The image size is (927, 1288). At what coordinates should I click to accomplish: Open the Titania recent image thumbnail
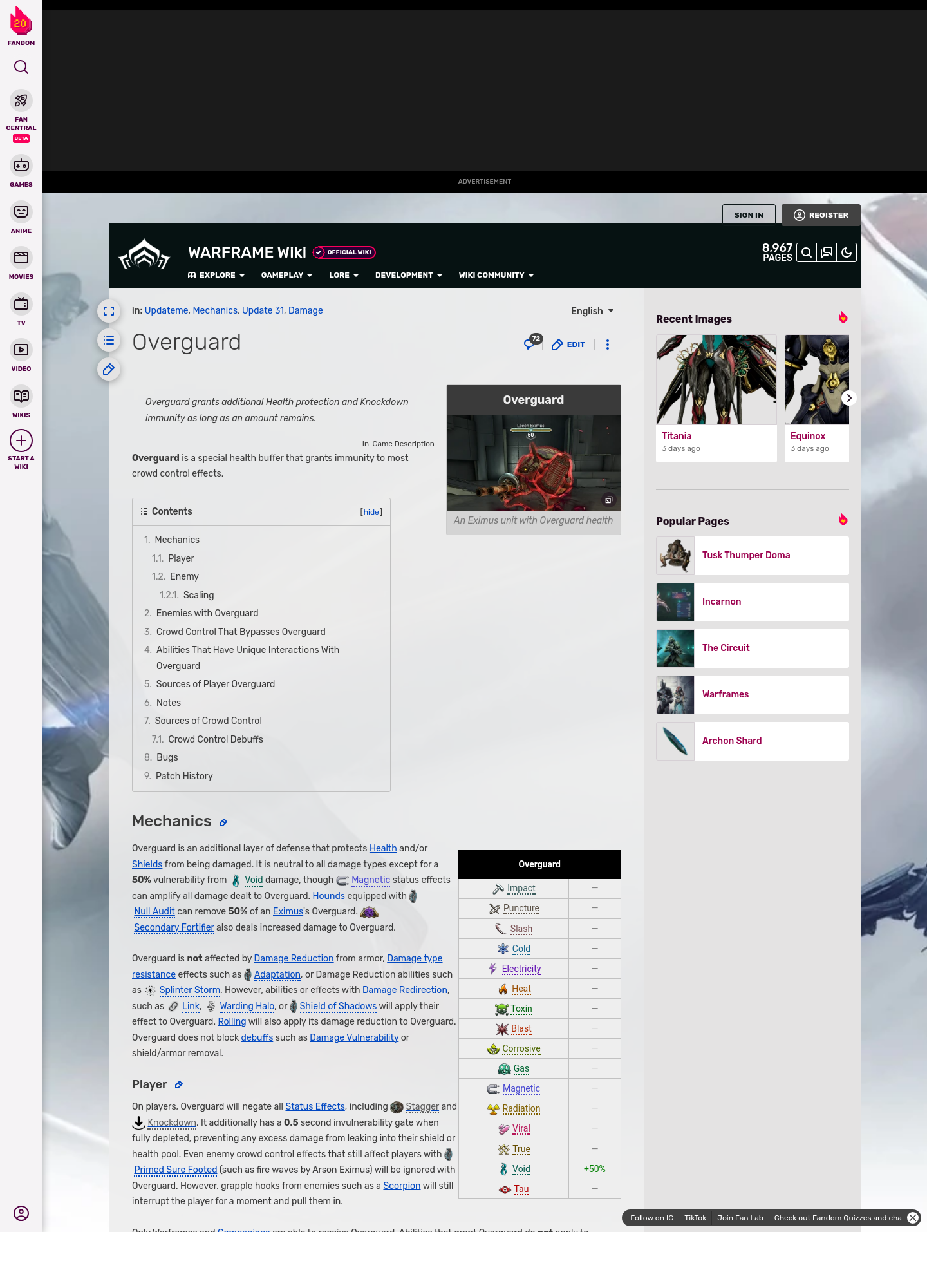[x=716, y=379]
